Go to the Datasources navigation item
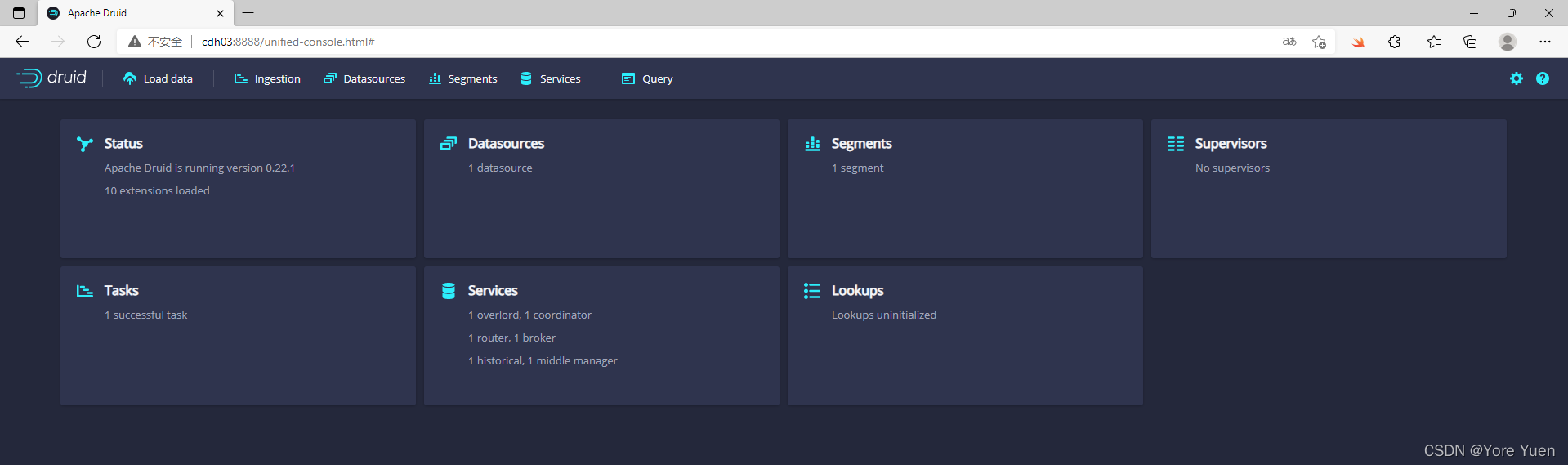1568x465 pixels. coord(364,78)
